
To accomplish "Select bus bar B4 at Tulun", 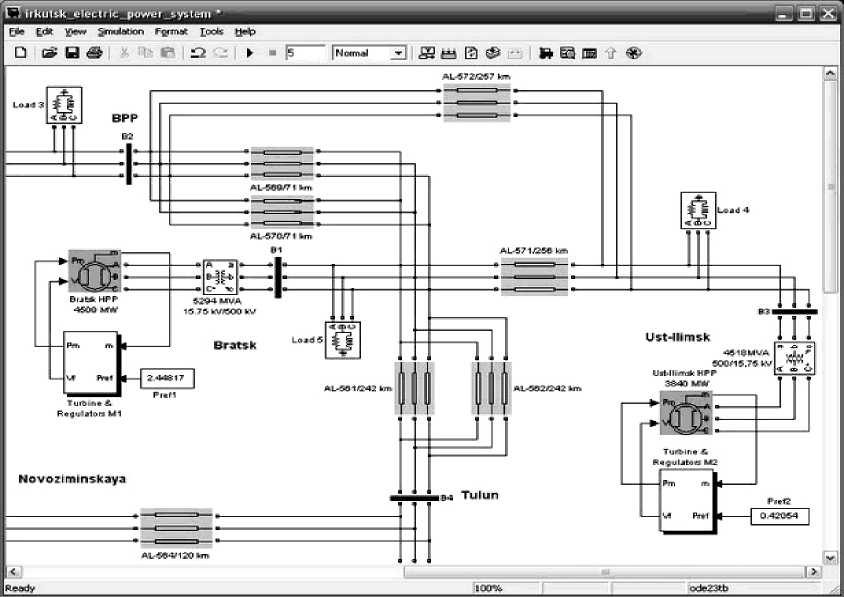I will (x=414, y=498).
